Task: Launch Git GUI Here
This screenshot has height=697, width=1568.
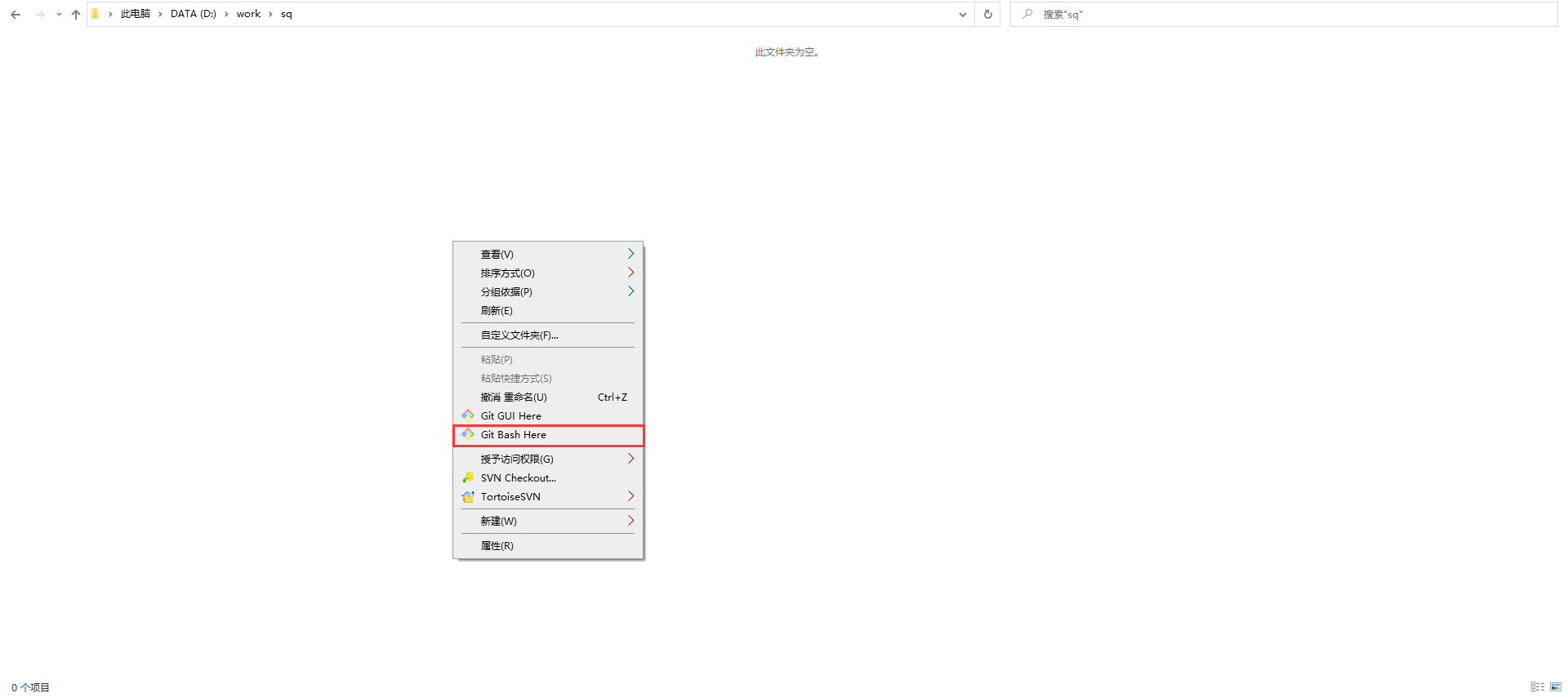Action: click(548, 416)
